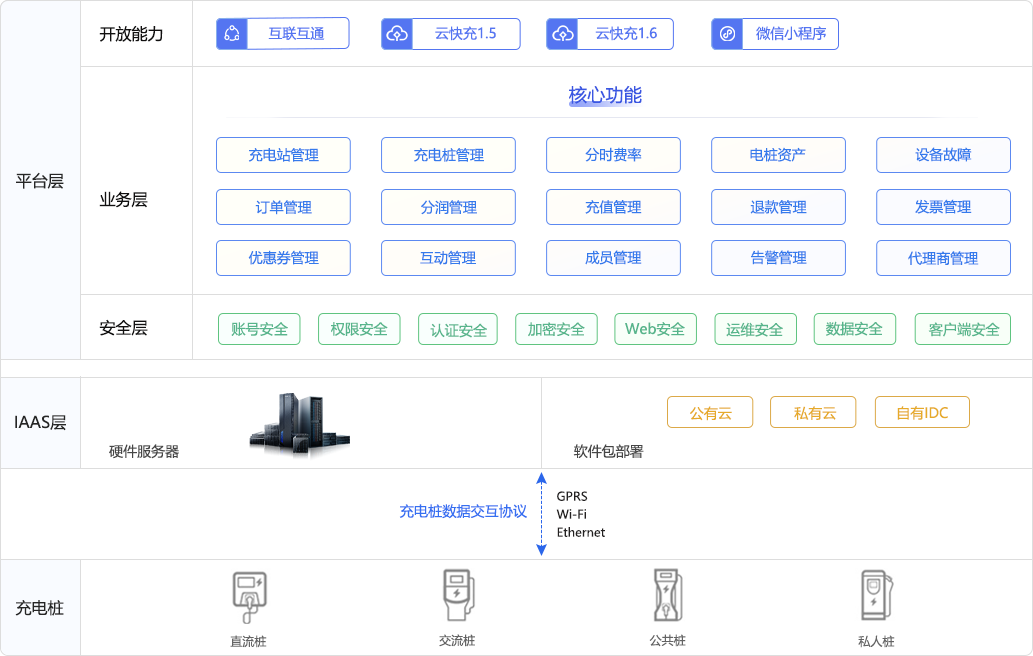Image resolution: width=1033 pixels, height=656 pixels.
Task: Click the 云快充1.6 cloud icon
Action: pos(563,34)
